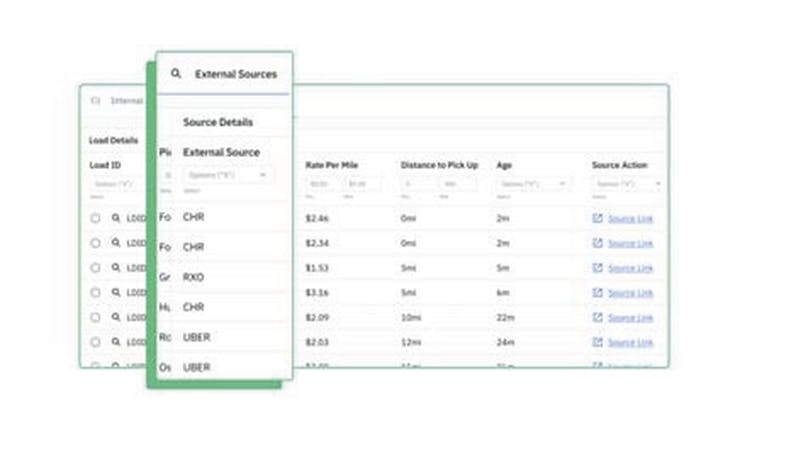810x455 pixels.
Task: Open magnifier icon in the first load row
Action: pos(116,218)
